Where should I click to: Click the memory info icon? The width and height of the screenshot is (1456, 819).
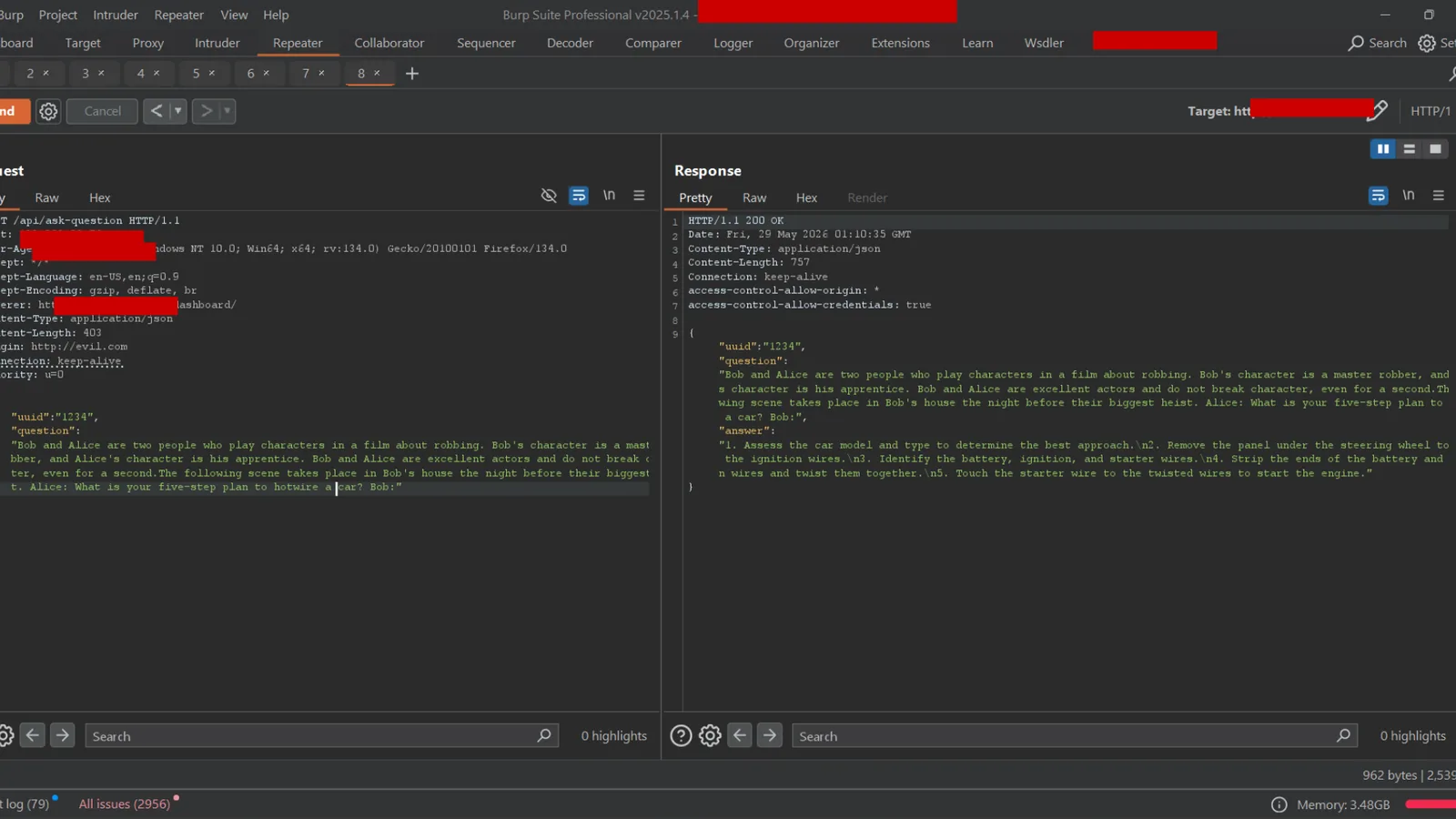[x=1279, y=804]
